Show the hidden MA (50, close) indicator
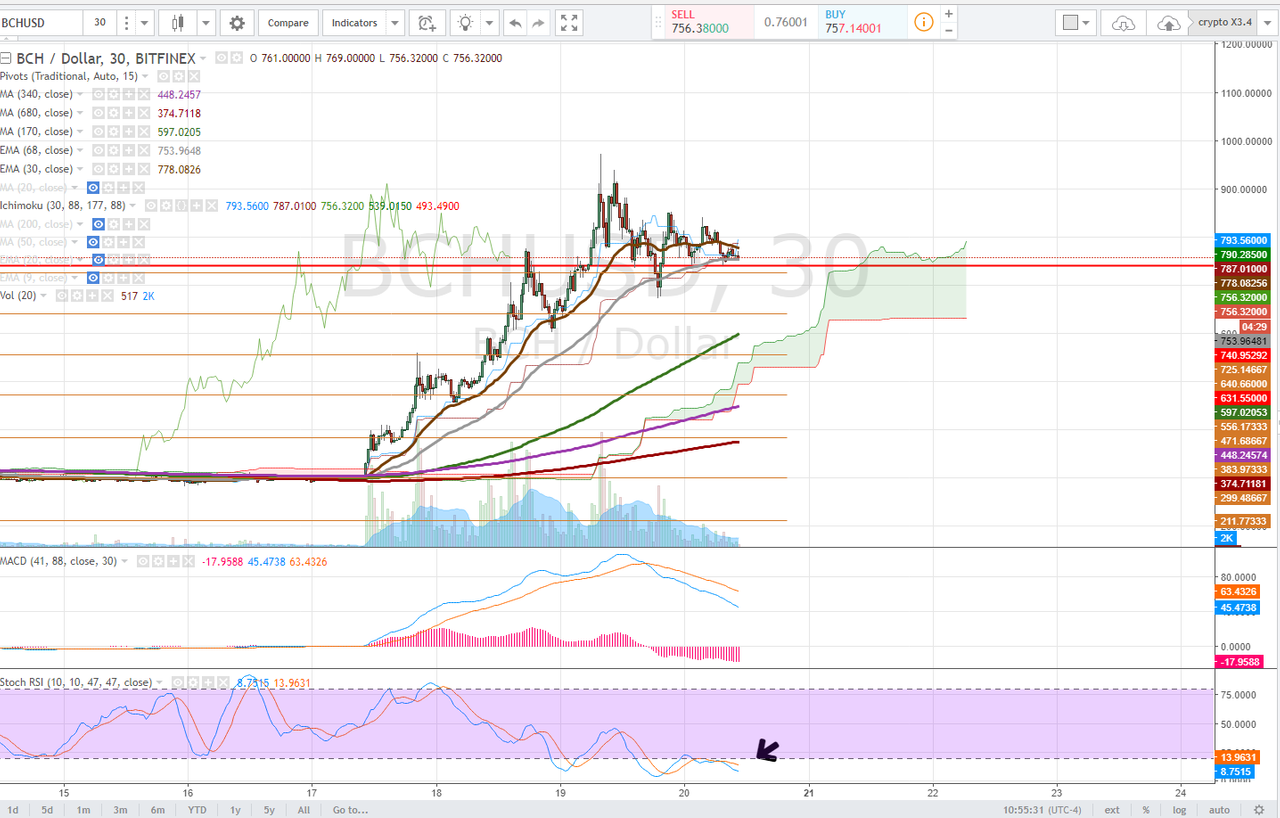 pyautogui.click(x=93, y=242)
